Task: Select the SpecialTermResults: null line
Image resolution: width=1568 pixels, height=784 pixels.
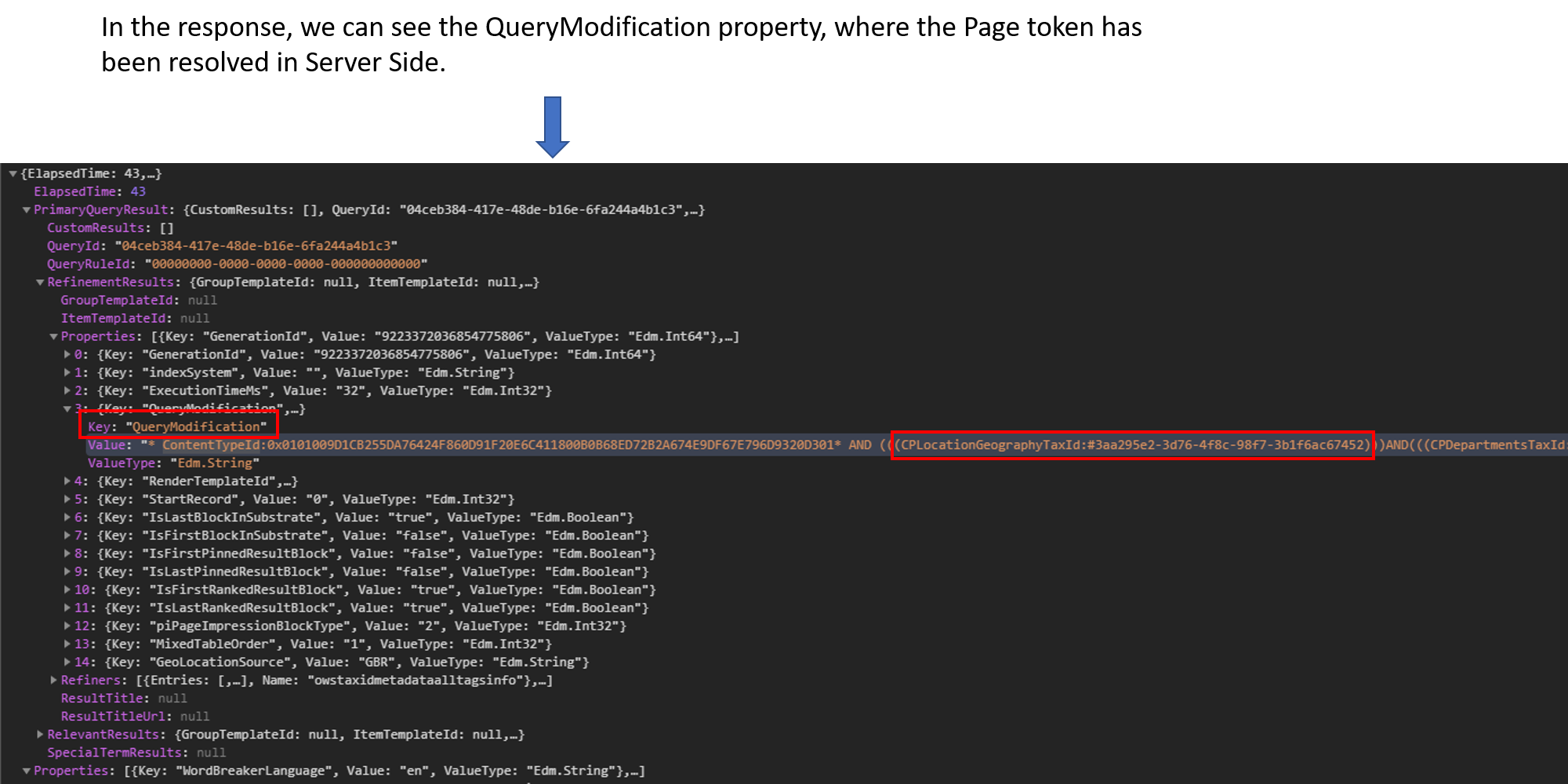Action: pyautogui.click(x=136, y=753)
